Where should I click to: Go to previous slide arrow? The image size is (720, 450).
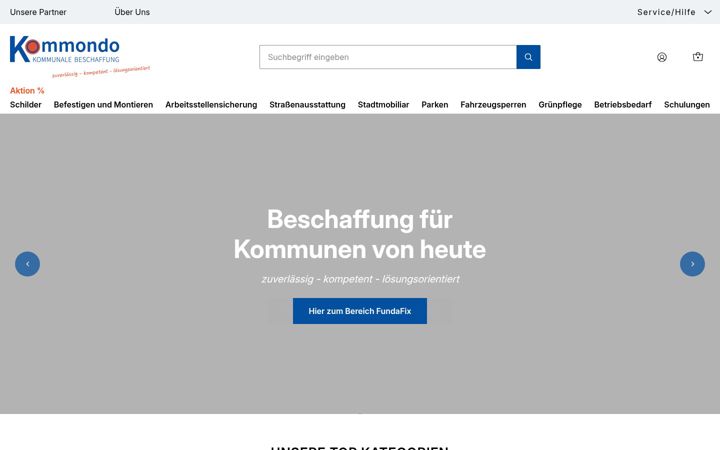tap(28, 264)
